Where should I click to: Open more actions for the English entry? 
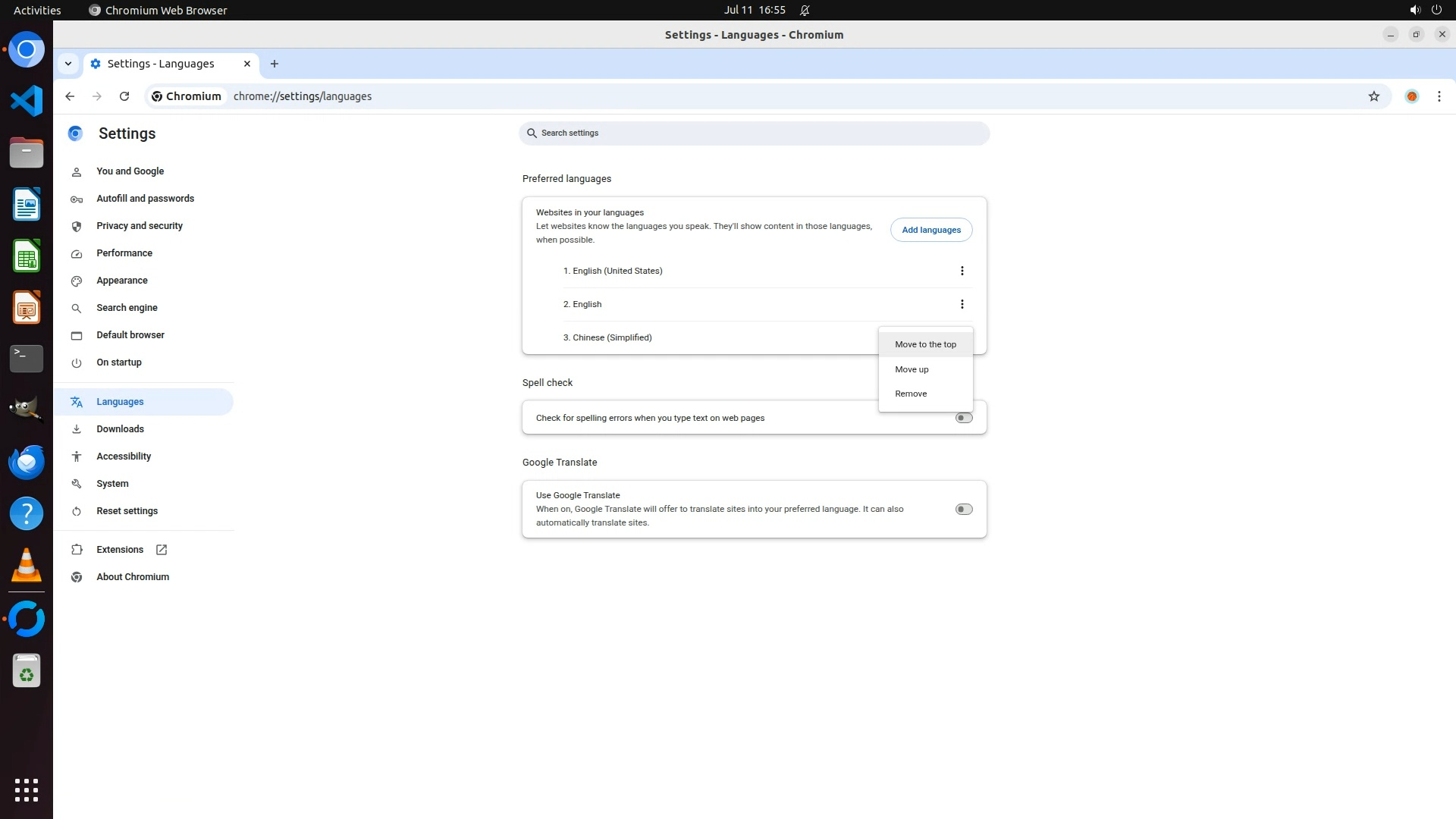point(962,304)
